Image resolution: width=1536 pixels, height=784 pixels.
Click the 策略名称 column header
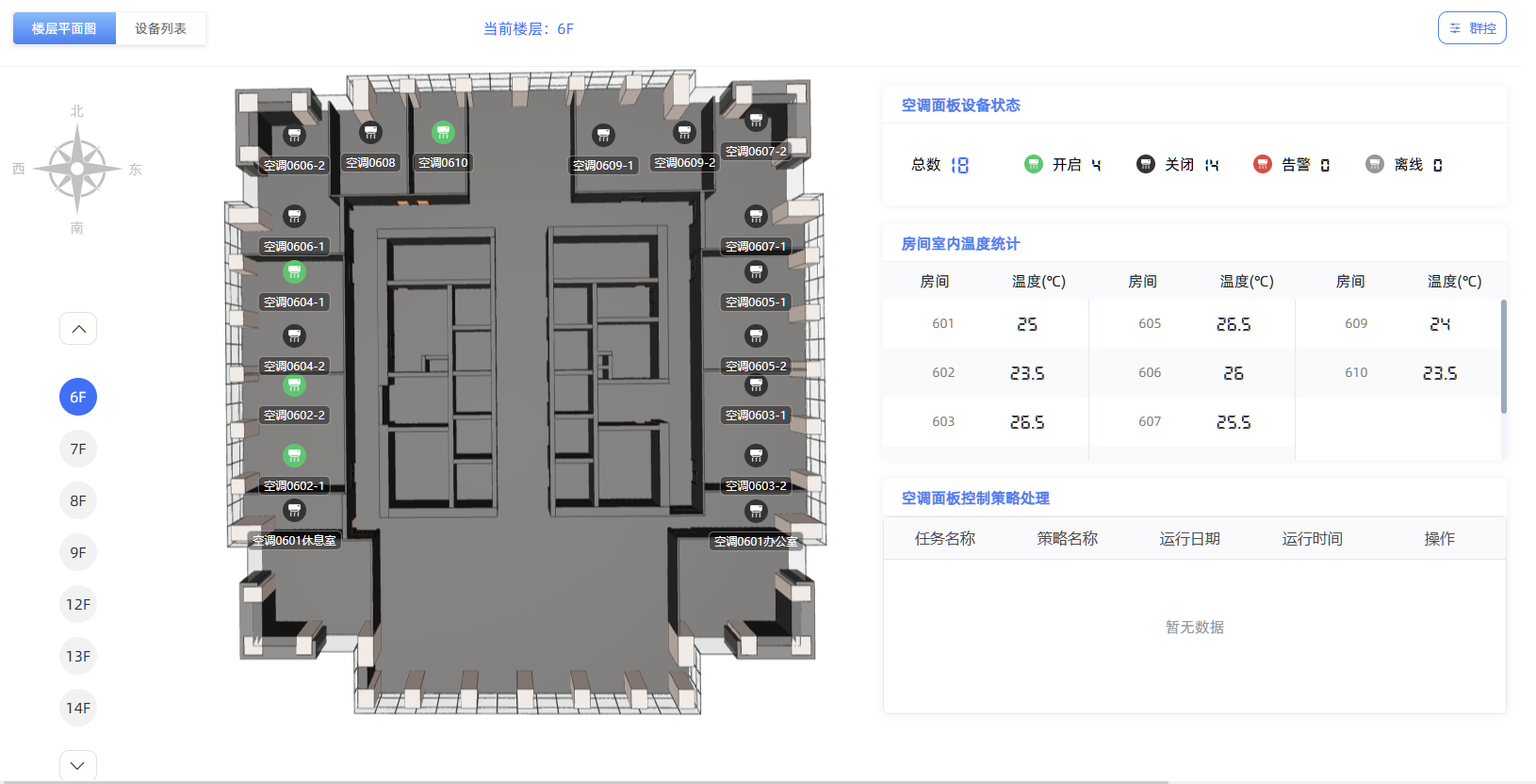[x=1068, y=538]
